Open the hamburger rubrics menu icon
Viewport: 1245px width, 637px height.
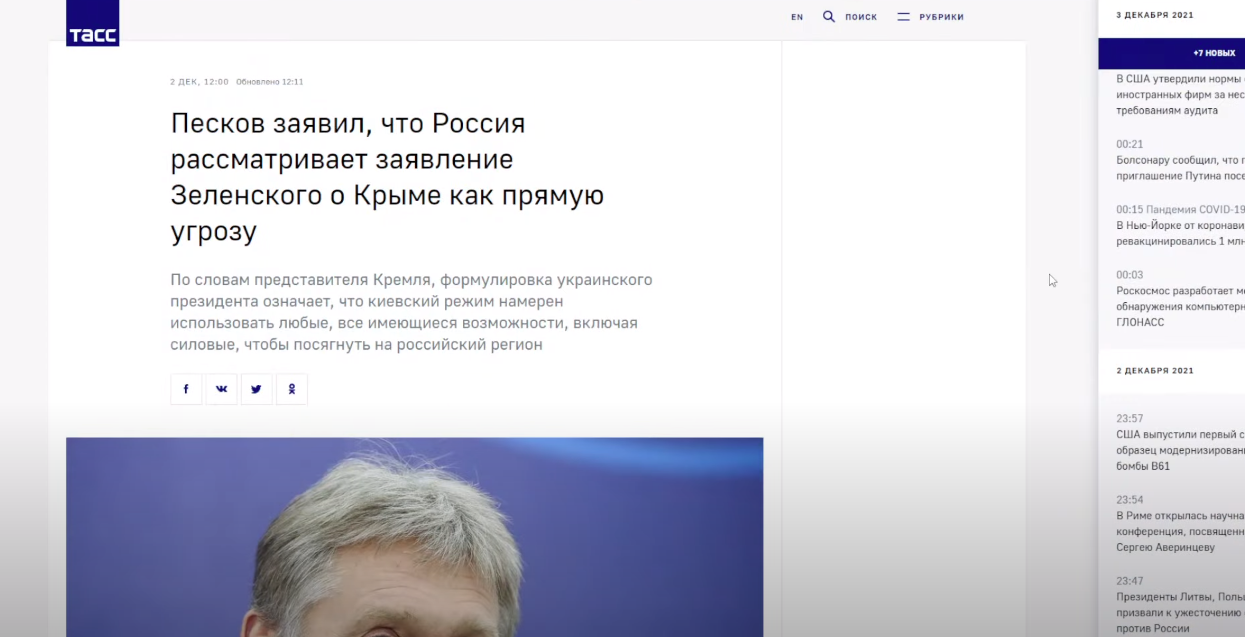[x=903, y=16]
